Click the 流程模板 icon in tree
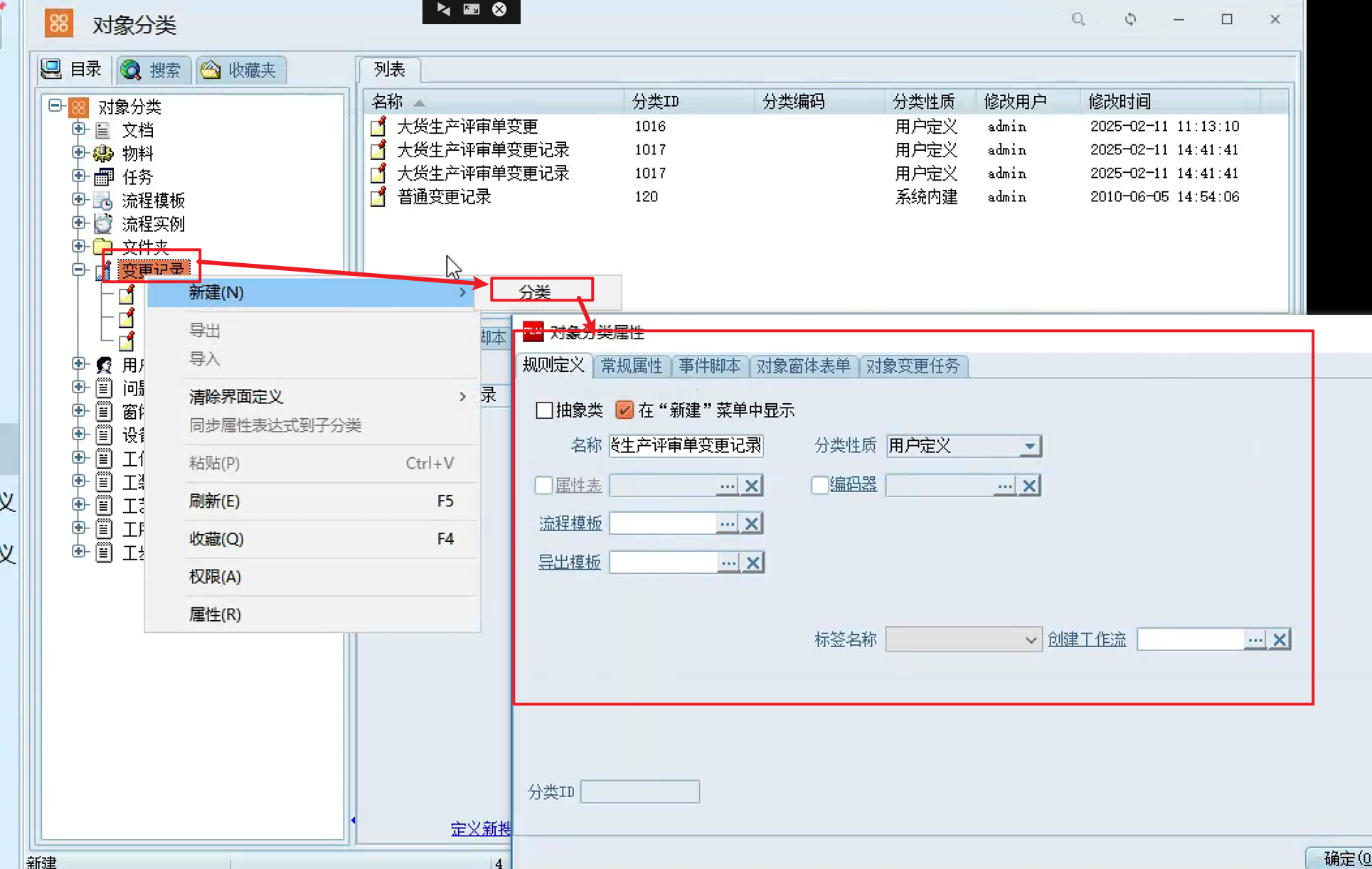The image size is (1372, 869). (x=103, y=201)
